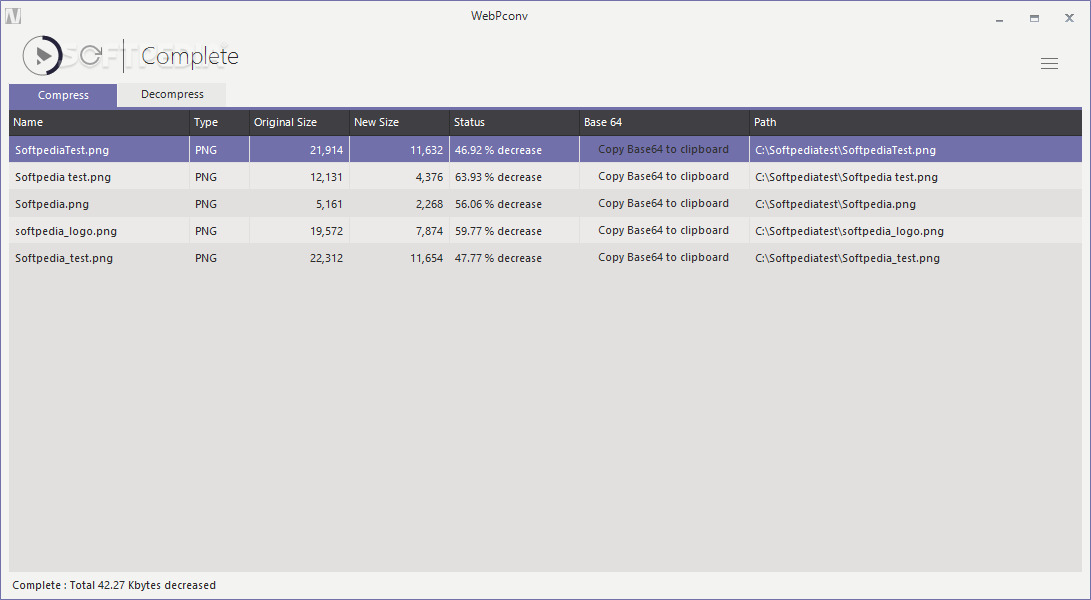Image resolution: width=1091 pixels, height=600 pixels.
Task: Click path C:\Softpediatest\SoftpediaTest.png
Action: point(845,150)
